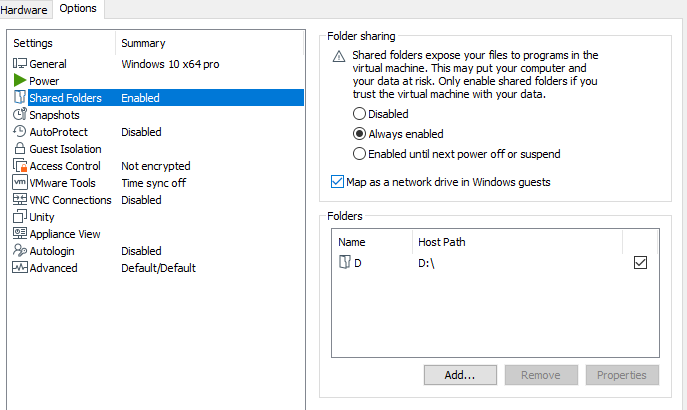Screen dimensions: 687x410
Task: Click the AutoProtect clock icon
Action: coord(19,132)
